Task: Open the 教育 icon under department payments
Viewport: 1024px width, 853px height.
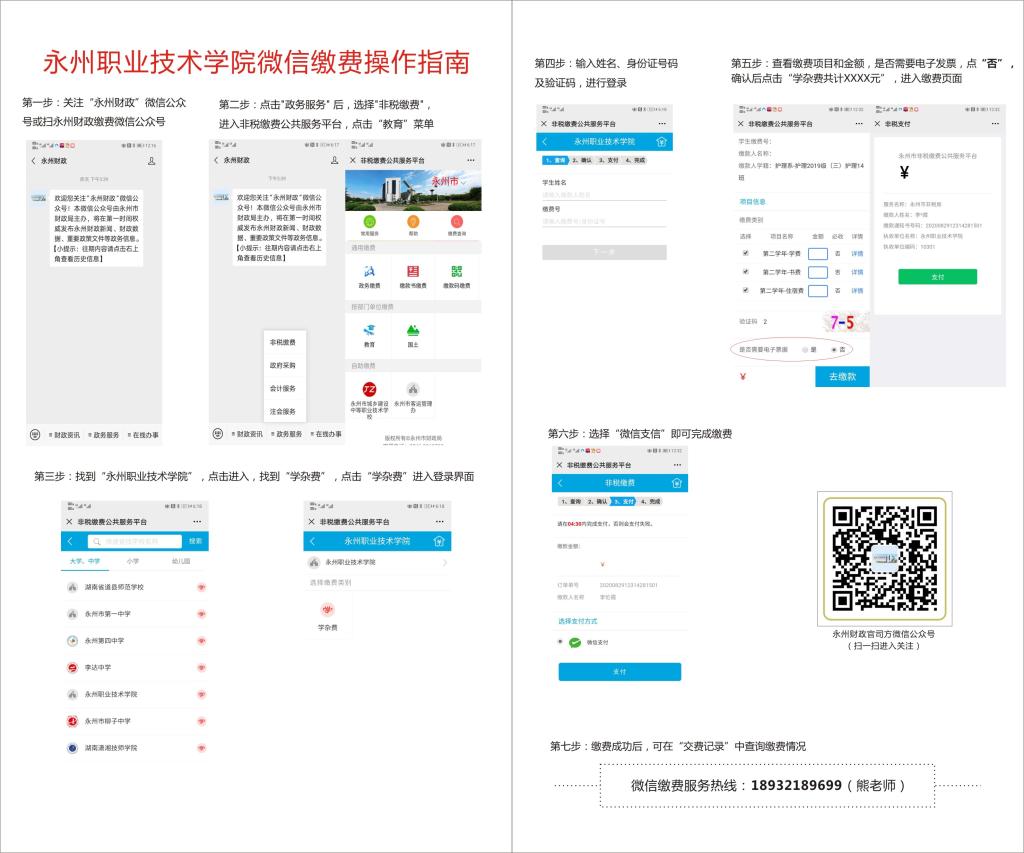Action: pyautogui.click(x=369, y=330)
